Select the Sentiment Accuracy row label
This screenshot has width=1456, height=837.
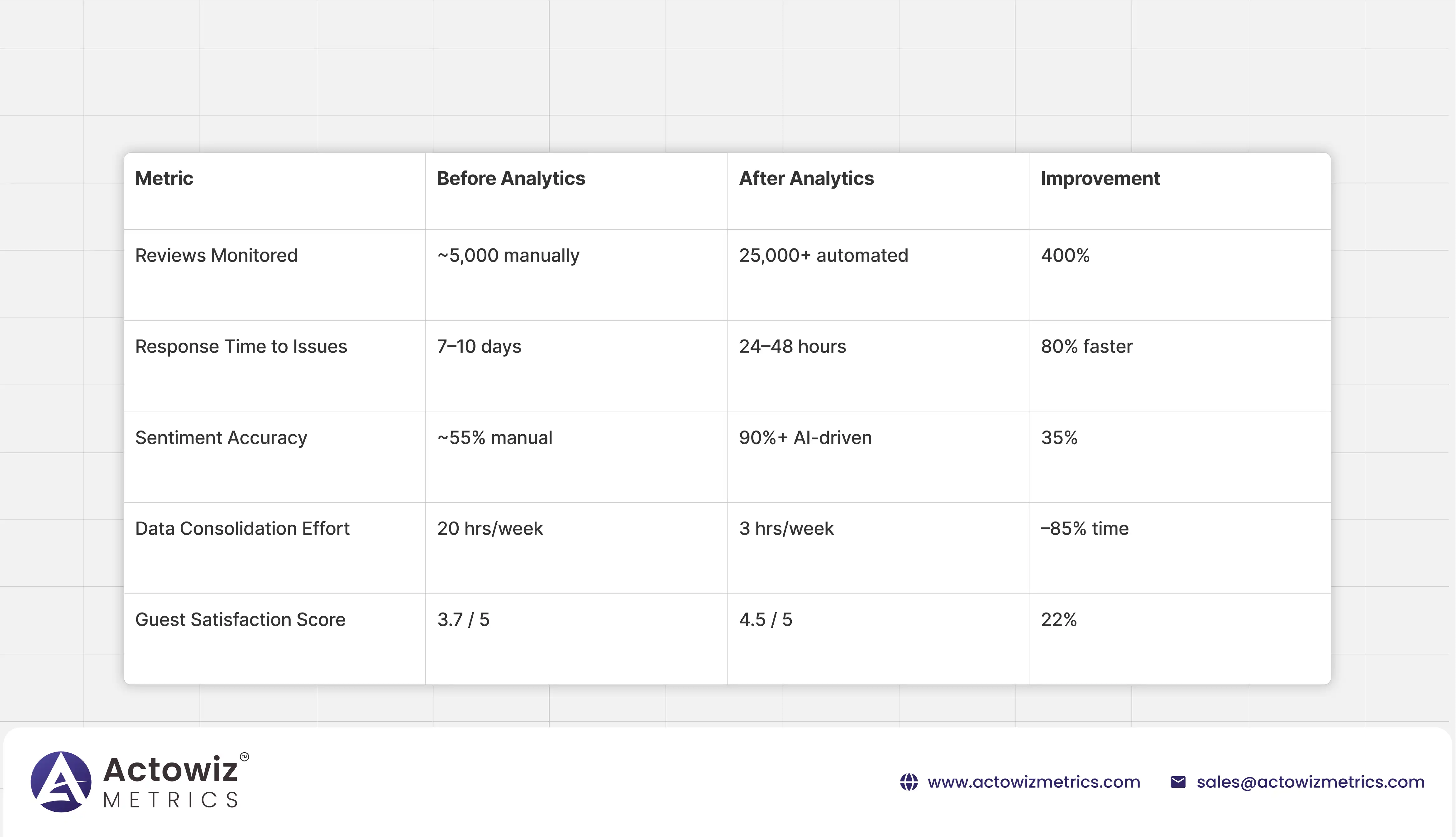(x=221, y=438)
